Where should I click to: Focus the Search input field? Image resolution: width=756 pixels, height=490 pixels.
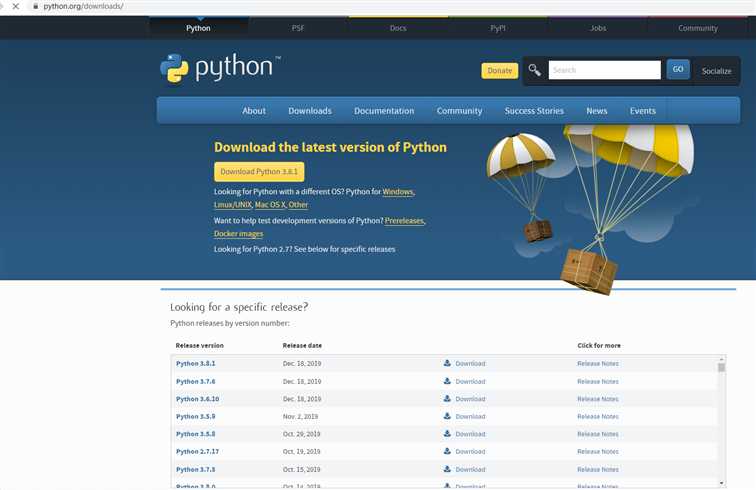click(x=605, y=70)
